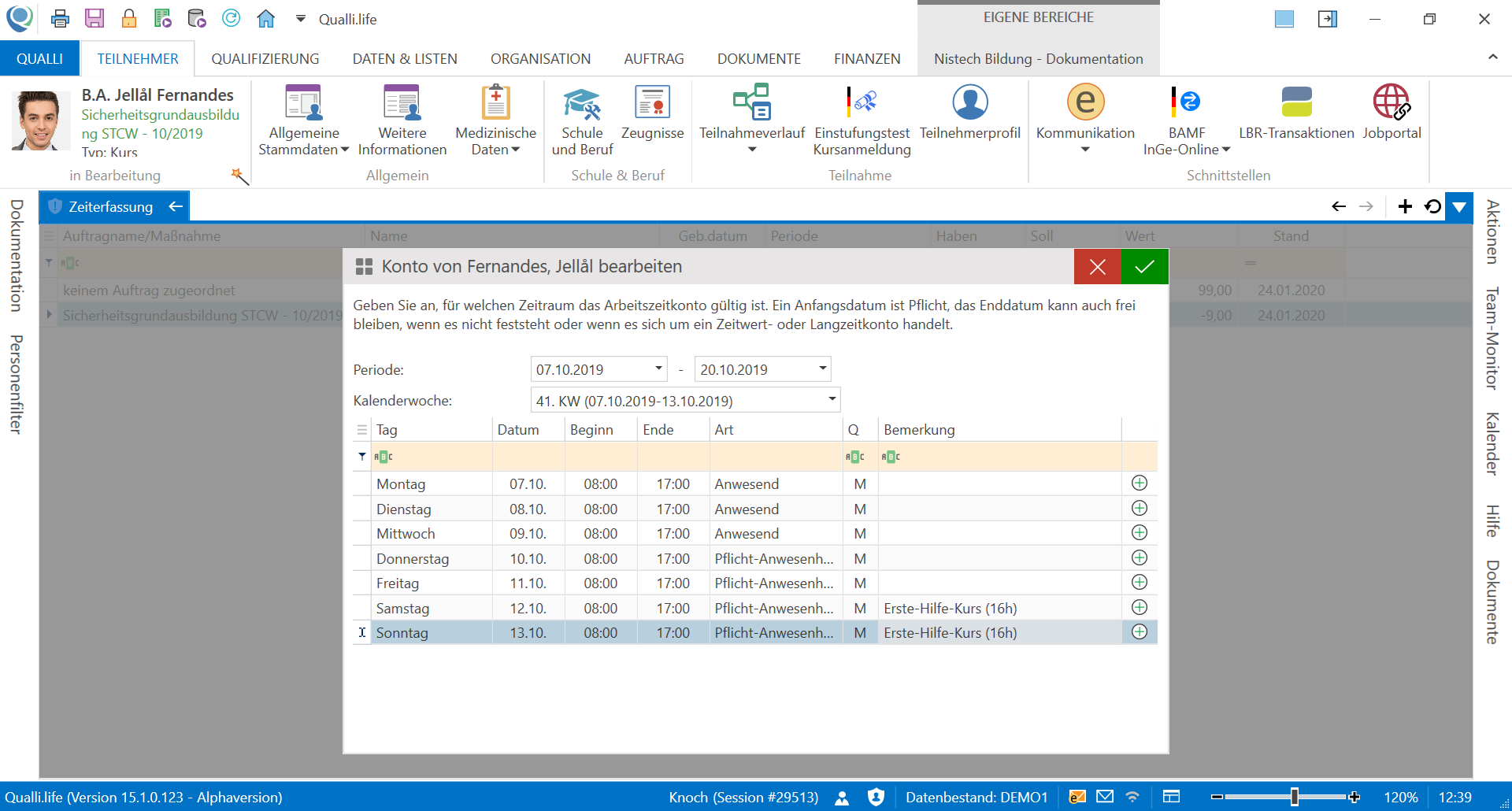
Task: Add entry for Dienstag row
Action: 1139,509
